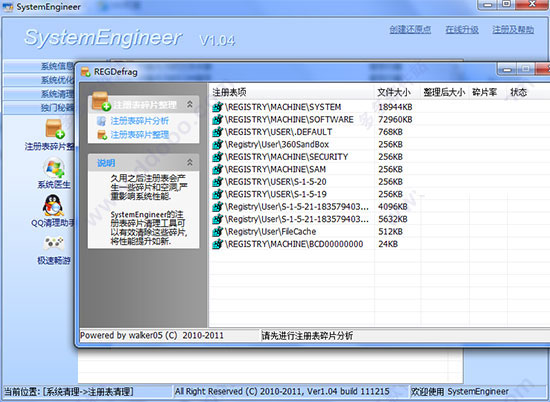Click the icon beside \REGISTRY\MACHINE\SECURITY row

click(217, 157)
